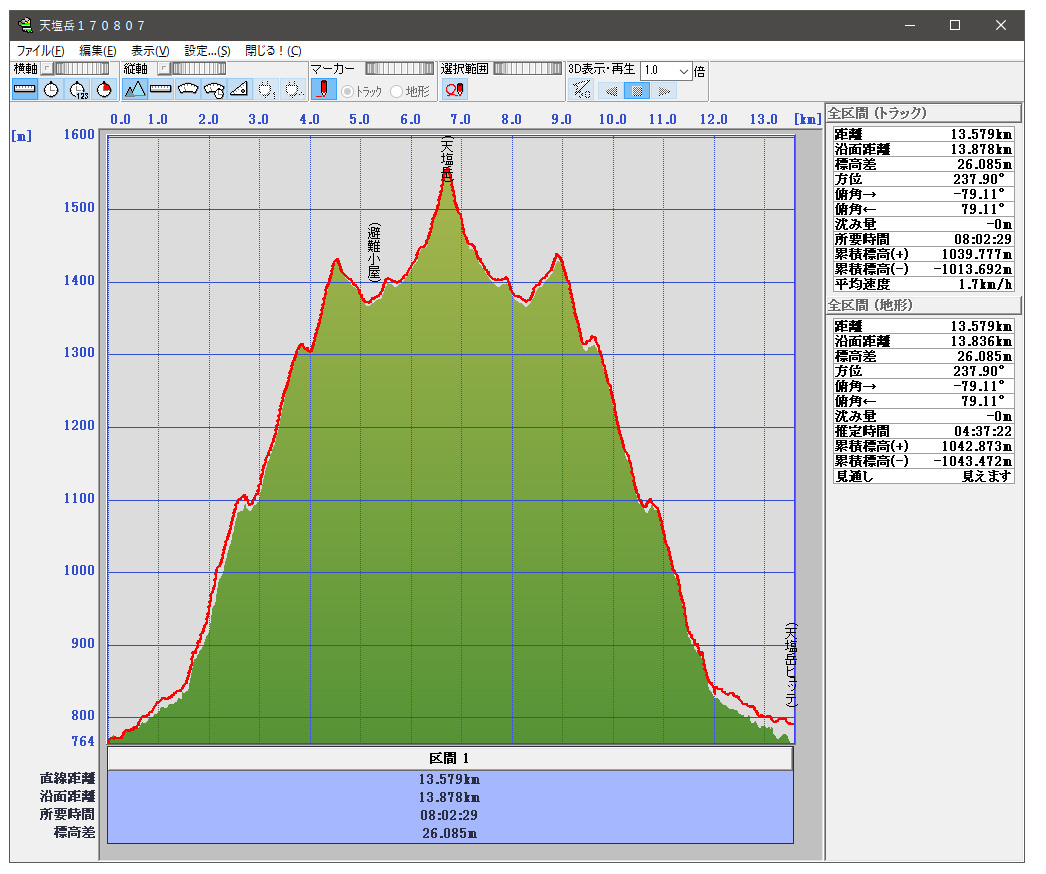
Task: Open the ファイル(F) menu
Action: 41,50
